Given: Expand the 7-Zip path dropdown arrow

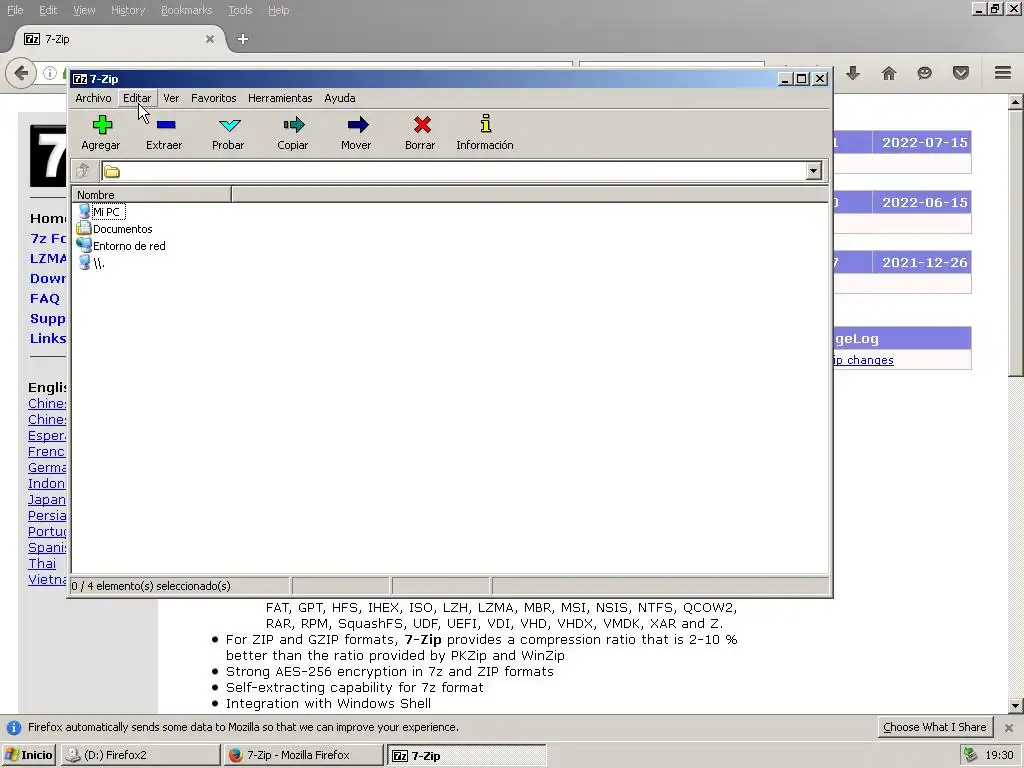Looking at the screenshot, I should (813, 171).
